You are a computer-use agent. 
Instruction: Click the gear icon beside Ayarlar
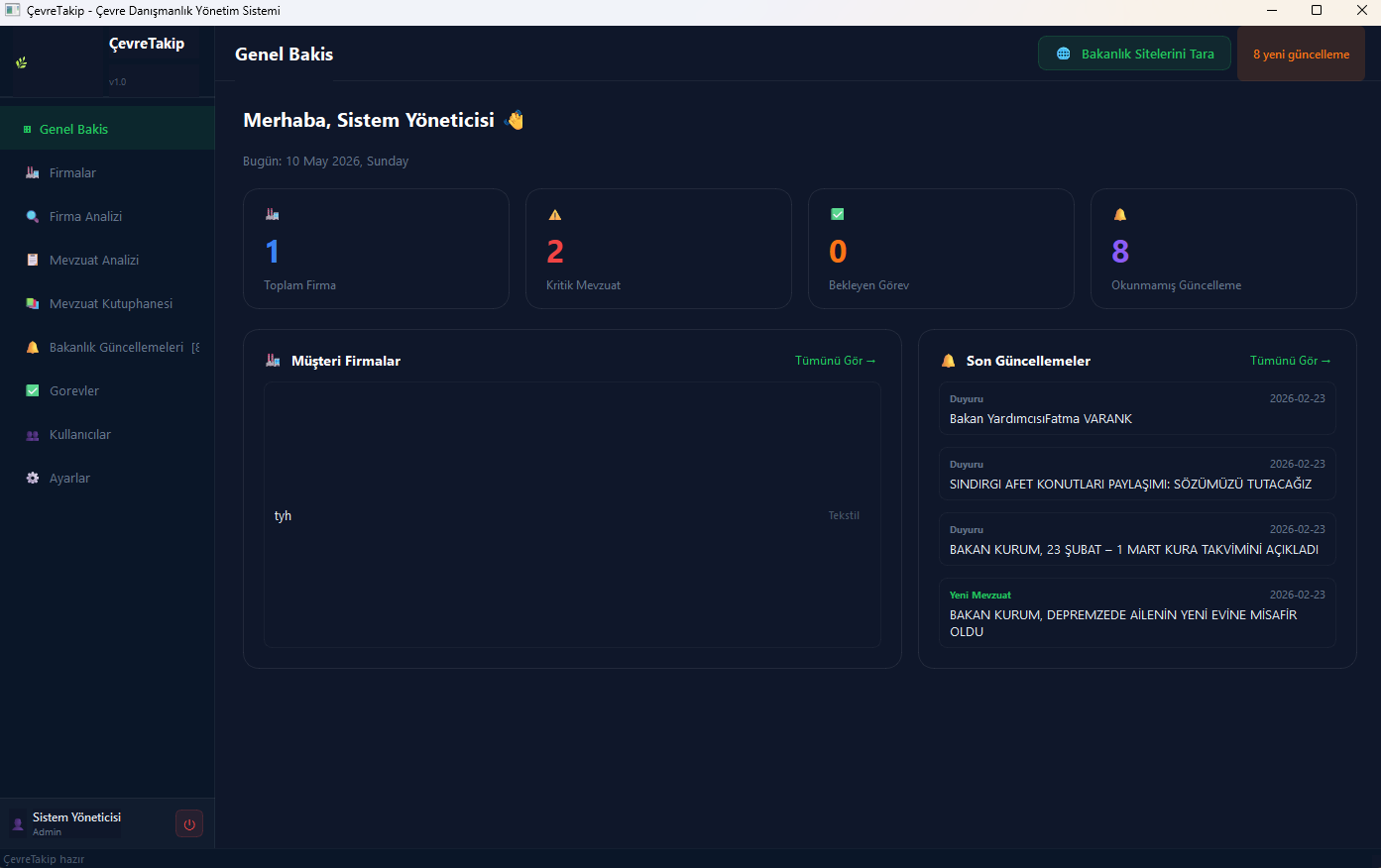(x=33, y=478)
